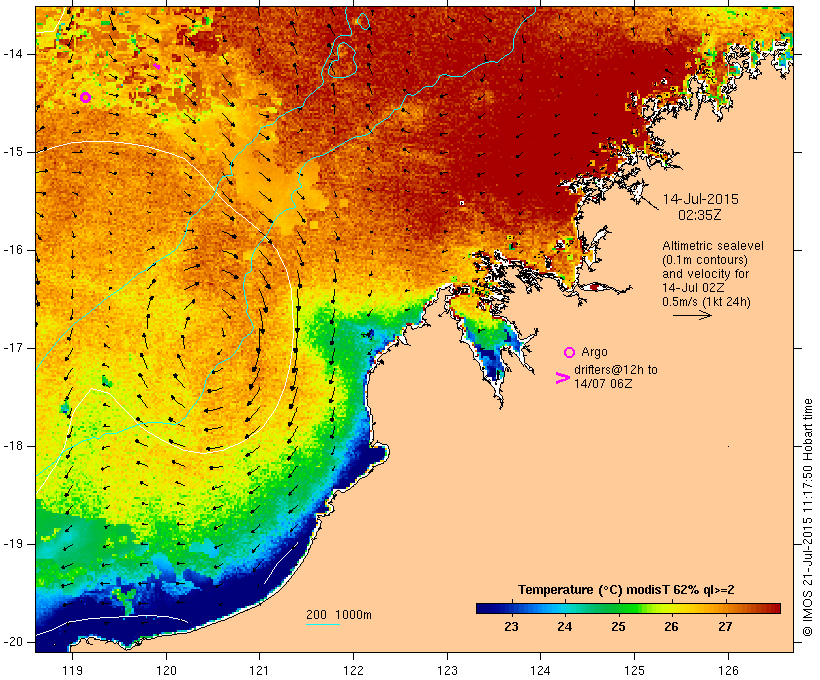The image size is (820, 680).
Task: Click the small magenta drifter mark near 120°E
Action: click(156, 66)
